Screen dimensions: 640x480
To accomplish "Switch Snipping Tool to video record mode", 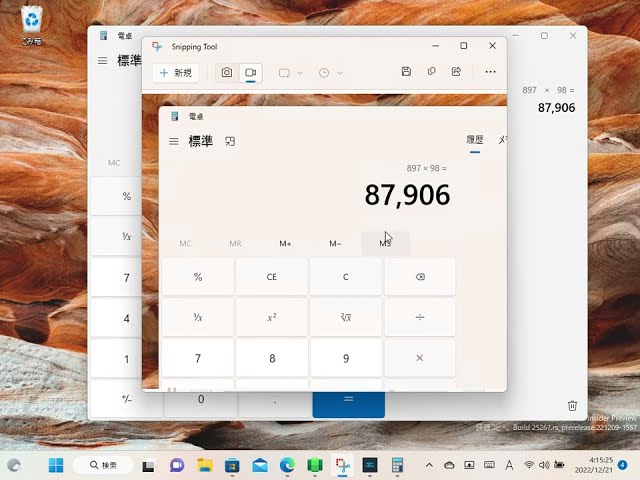I will [251, 73].
